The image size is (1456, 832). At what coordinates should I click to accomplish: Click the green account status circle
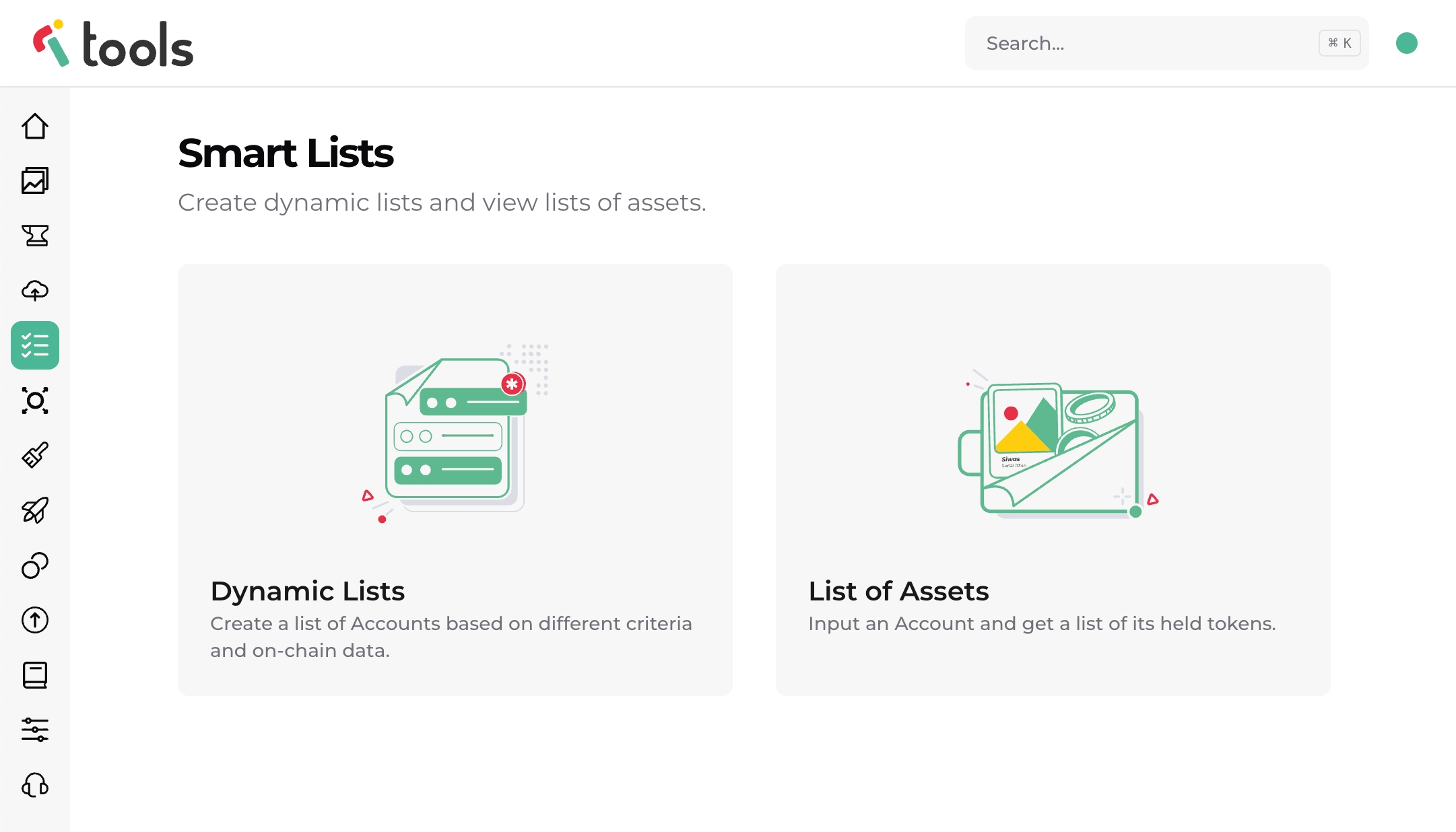pos(1406,43)
